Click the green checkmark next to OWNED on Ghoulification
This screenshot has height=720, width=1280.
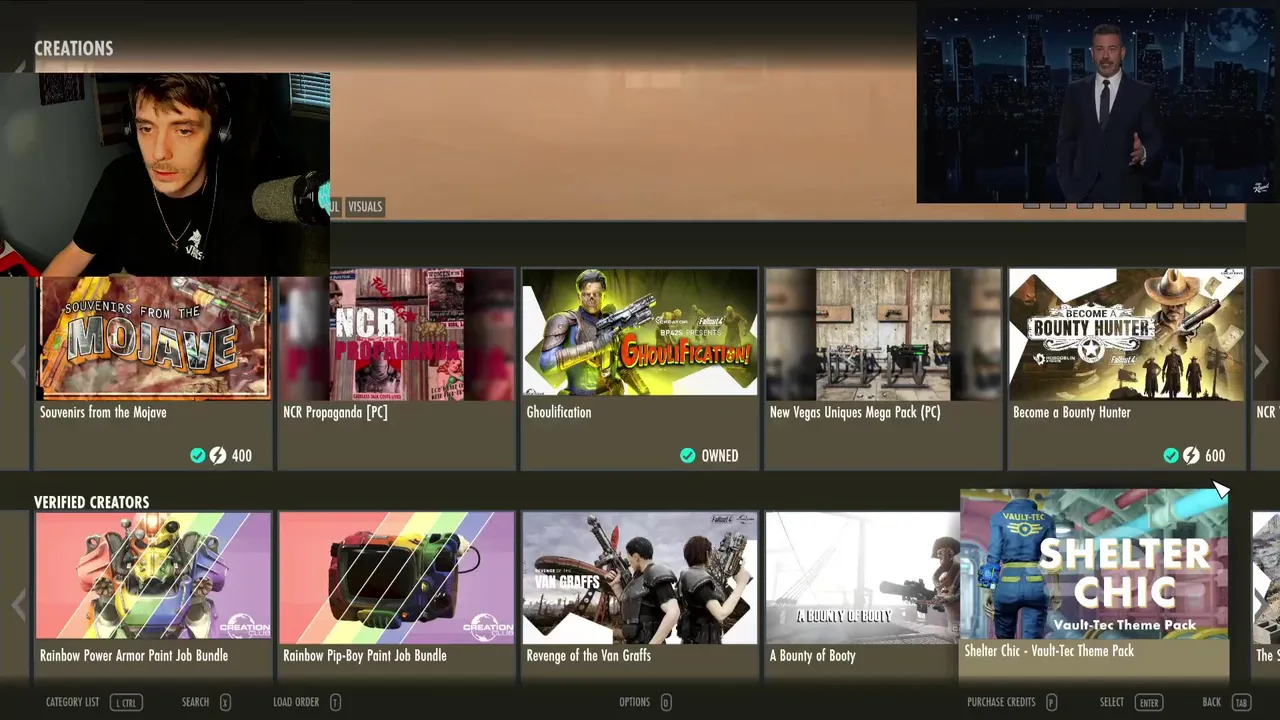687,455
